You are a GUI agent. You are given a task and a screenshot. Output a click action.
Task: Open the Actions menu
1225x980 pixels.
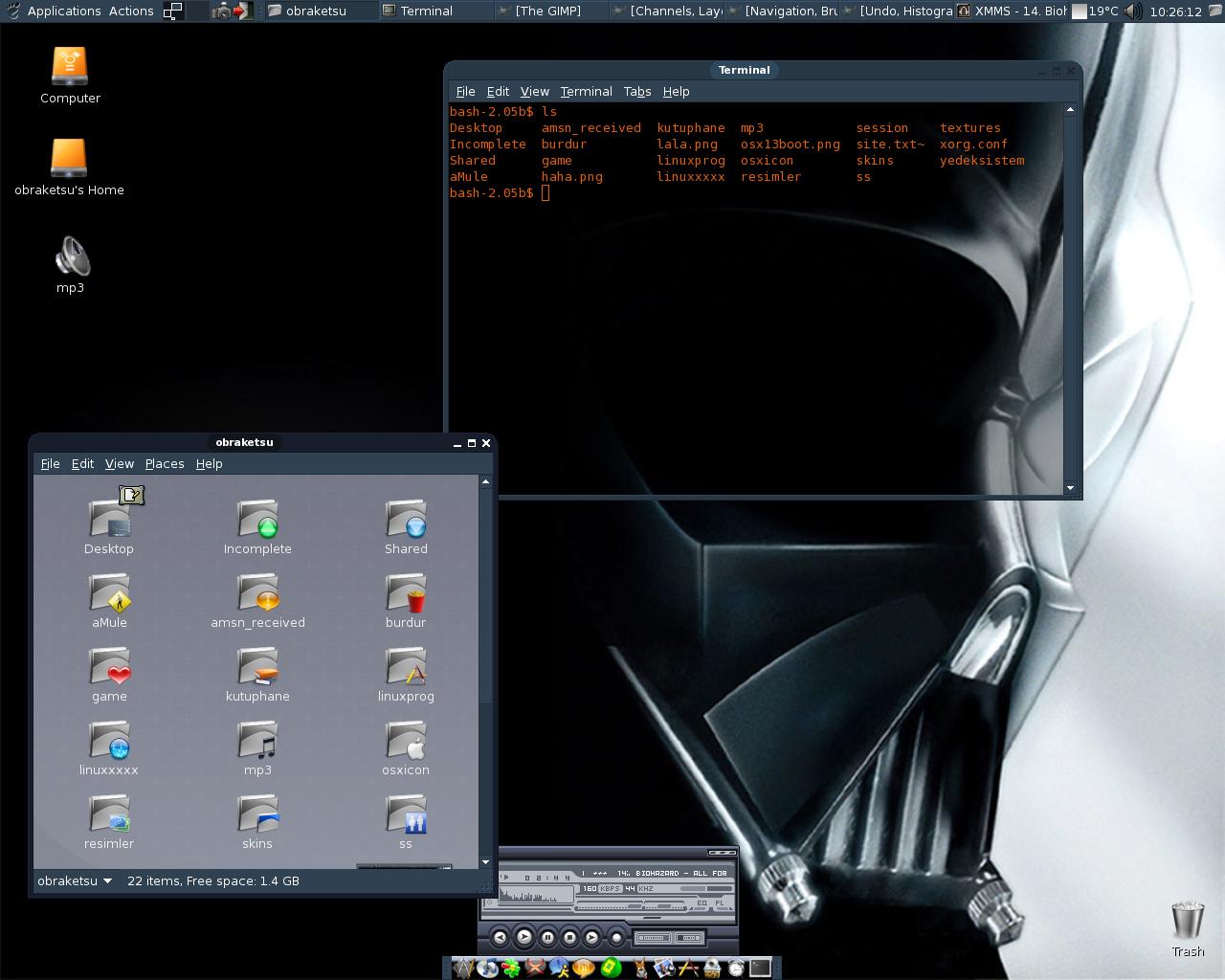tap(131, 11)
